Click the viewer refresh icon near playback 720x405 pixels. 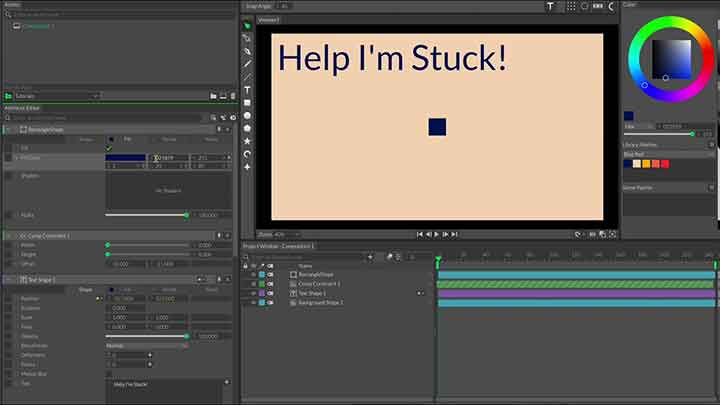(x=578, y=235)
